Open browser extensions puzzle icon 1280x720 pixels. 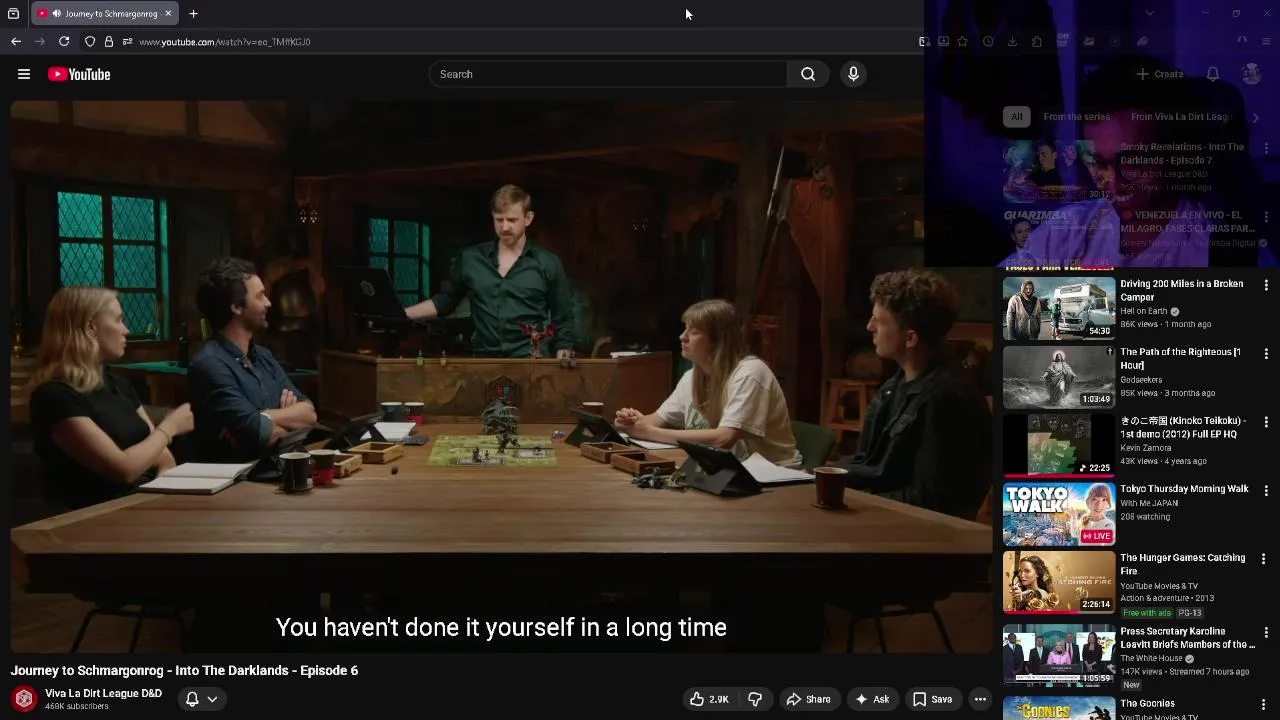[1036, 41]
